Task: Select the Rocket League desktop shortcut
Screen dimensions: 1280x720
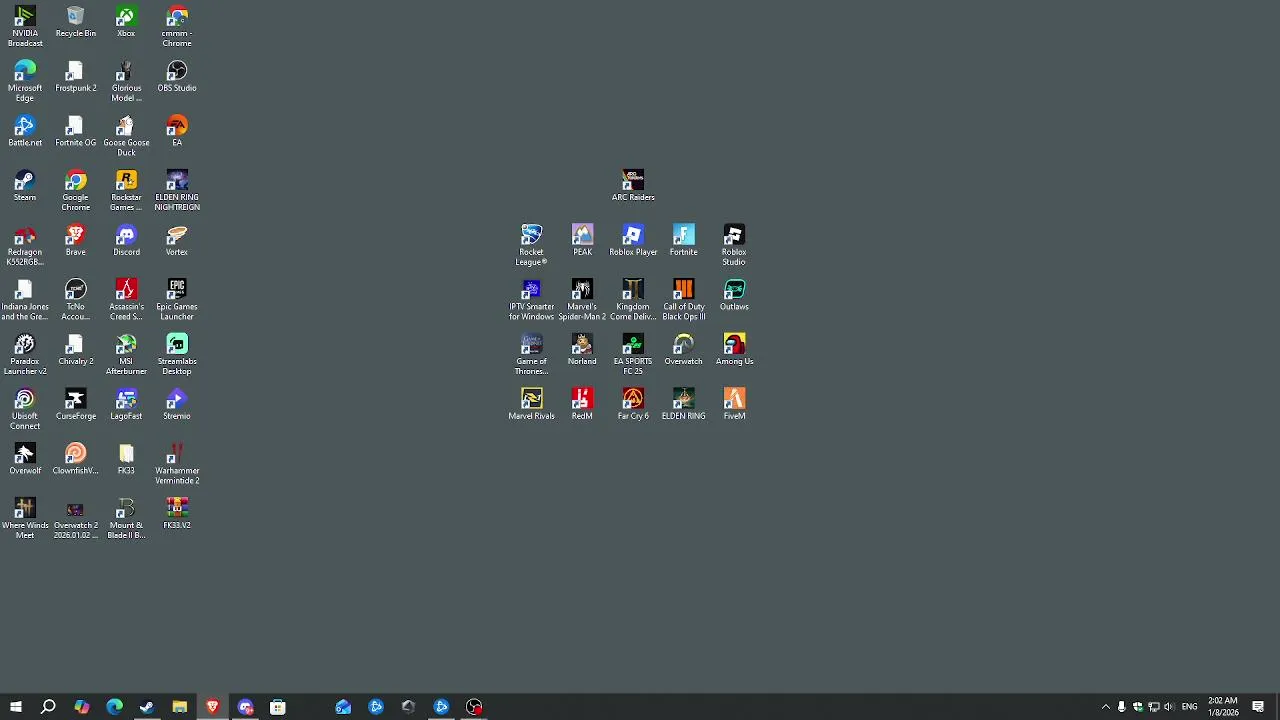Action: 531,246
